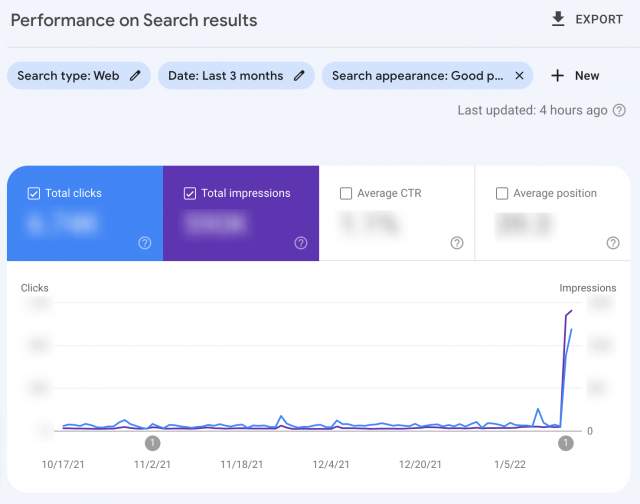This screenshot has width=640, height=504.
Task: Click the annotation marker at chart's right end
Action: click(x=565, y=443)
